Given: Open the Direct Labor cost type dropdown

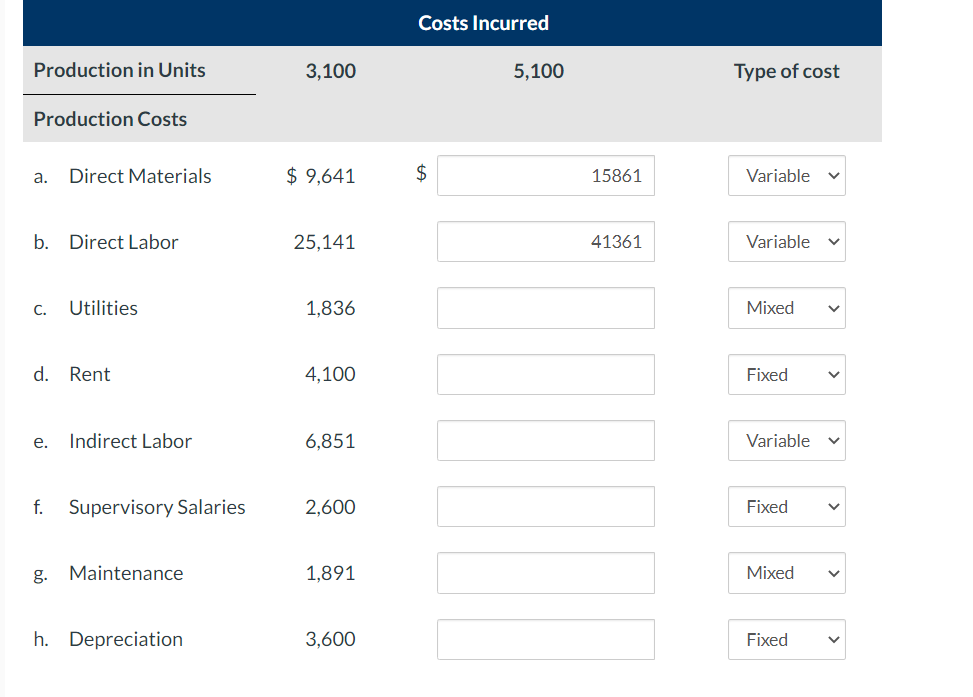Looking at the screenshot, I should 786,241.
